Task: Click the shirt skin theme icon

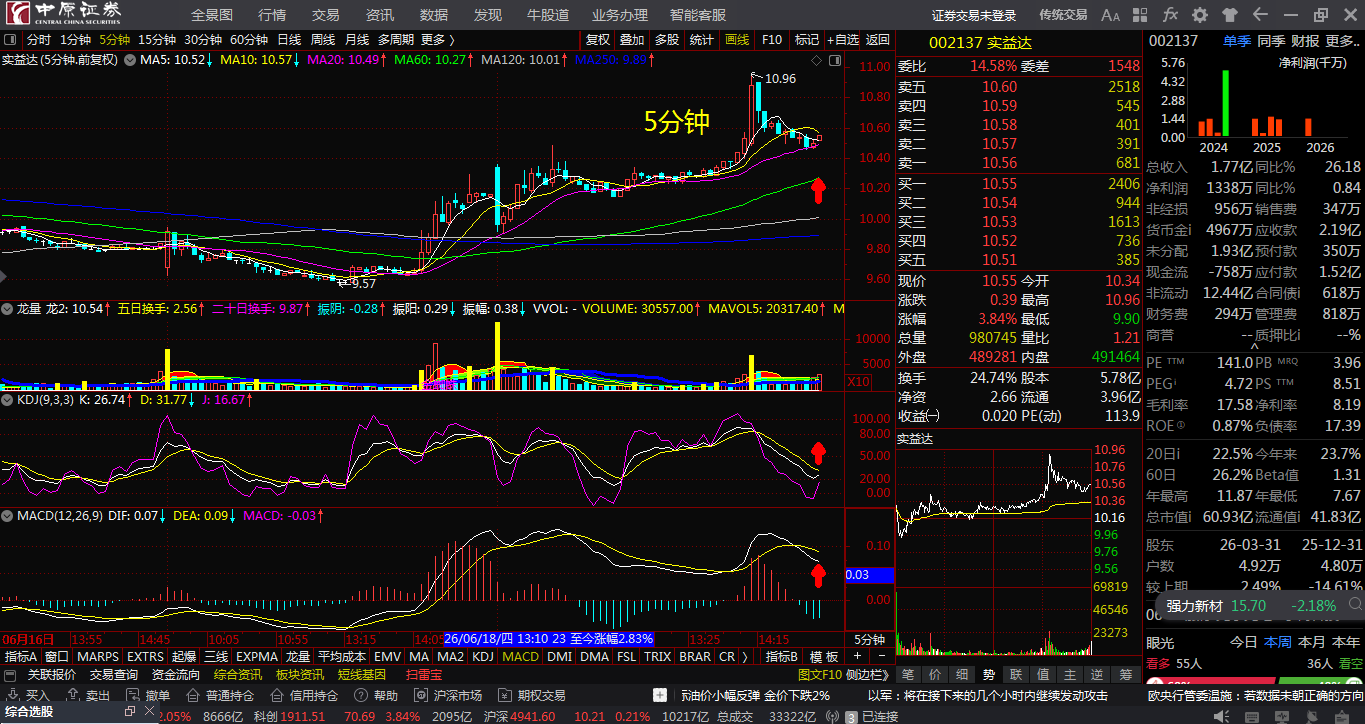Action: click(1229, 15)
